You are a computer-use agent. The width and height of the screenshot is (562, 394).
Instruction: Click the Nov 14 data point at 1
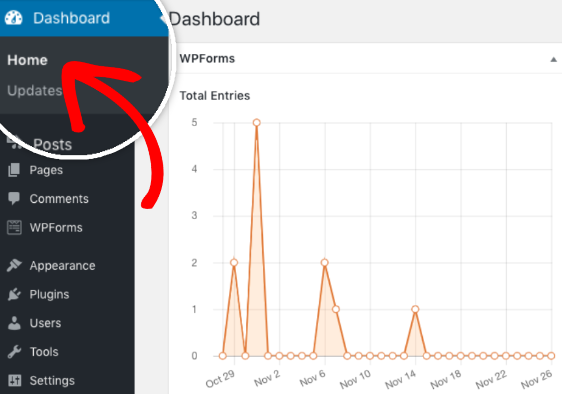coord(415,309)
